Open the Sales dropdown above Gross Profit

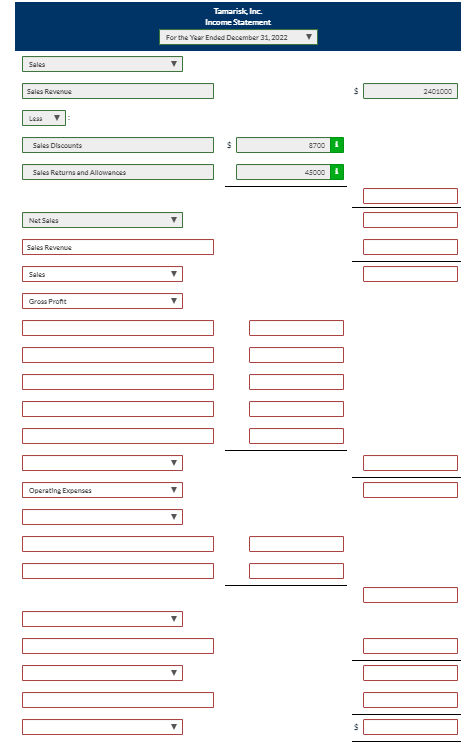pyautogui.click(x=102, y=274)
